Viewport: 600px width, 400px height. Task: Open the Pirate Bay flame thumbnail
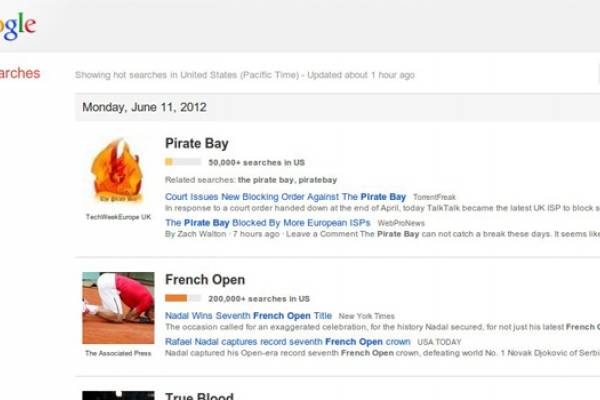click(x=118, y=171)
